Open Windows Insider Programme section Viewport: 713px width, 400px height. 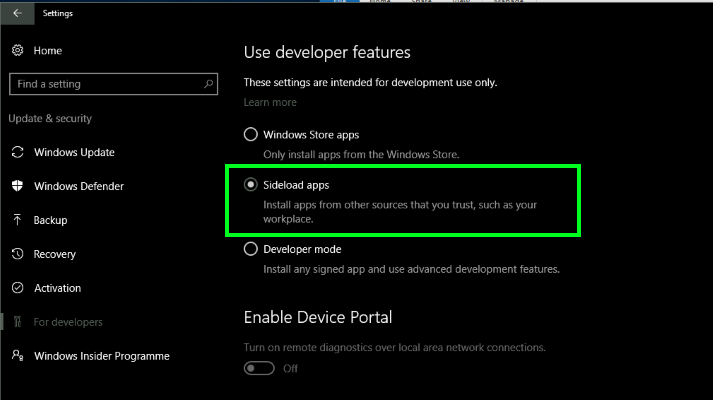point(101,356)
